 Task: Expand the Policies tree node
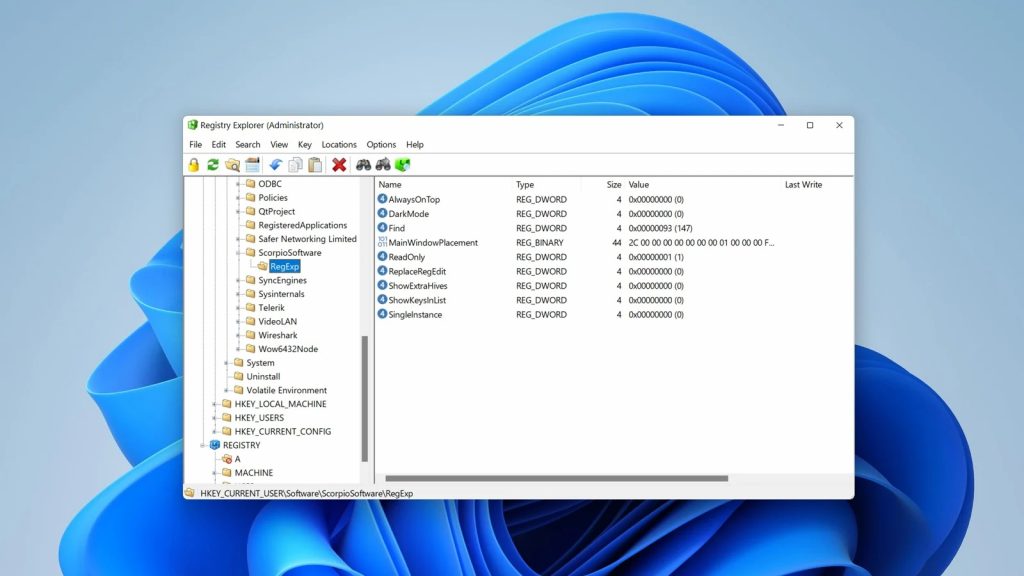[x=240, y=198]
